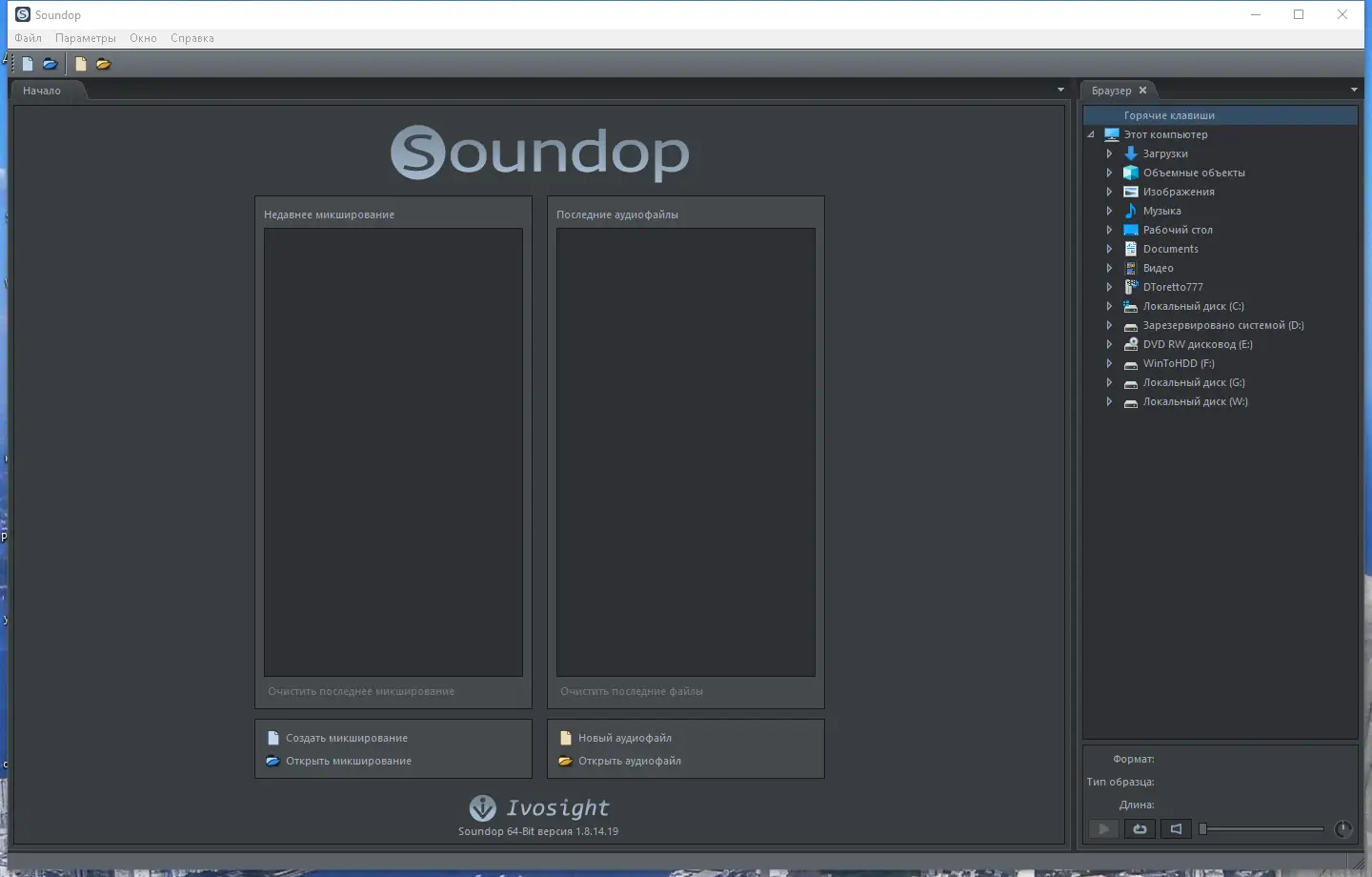This screenshot has height=877, width=1372.
Task: Select the Локальный диск (G:) drive icon
Action: coord(1131,383)
